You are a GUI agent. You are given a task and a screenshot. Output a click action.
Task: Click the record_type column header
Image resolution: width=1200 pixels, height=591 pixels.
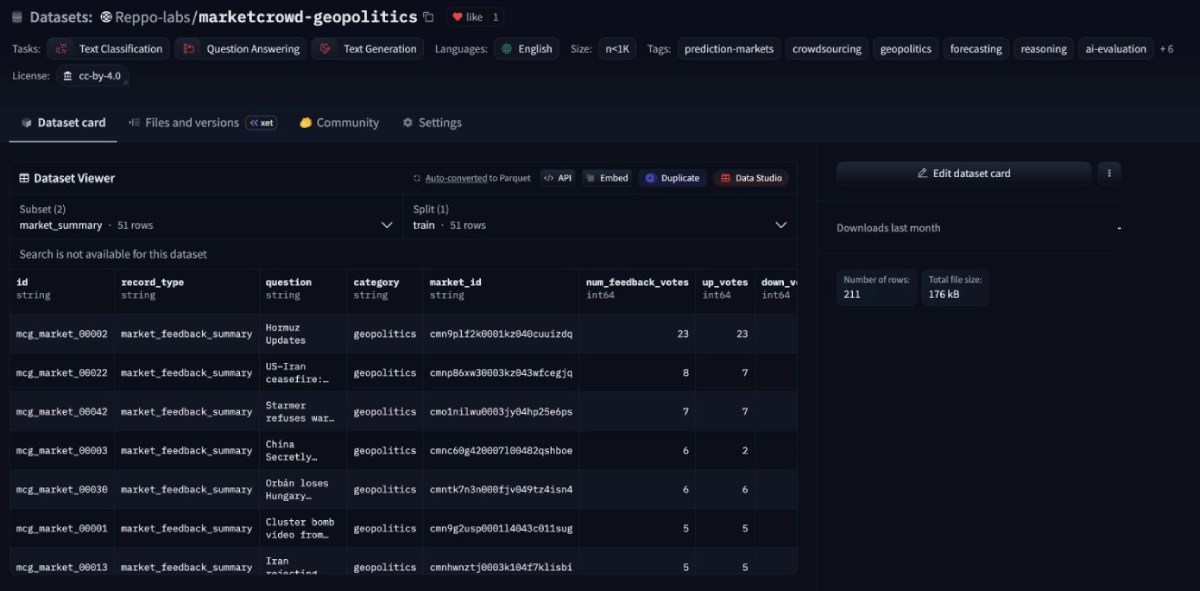click(x=187, y=288)
